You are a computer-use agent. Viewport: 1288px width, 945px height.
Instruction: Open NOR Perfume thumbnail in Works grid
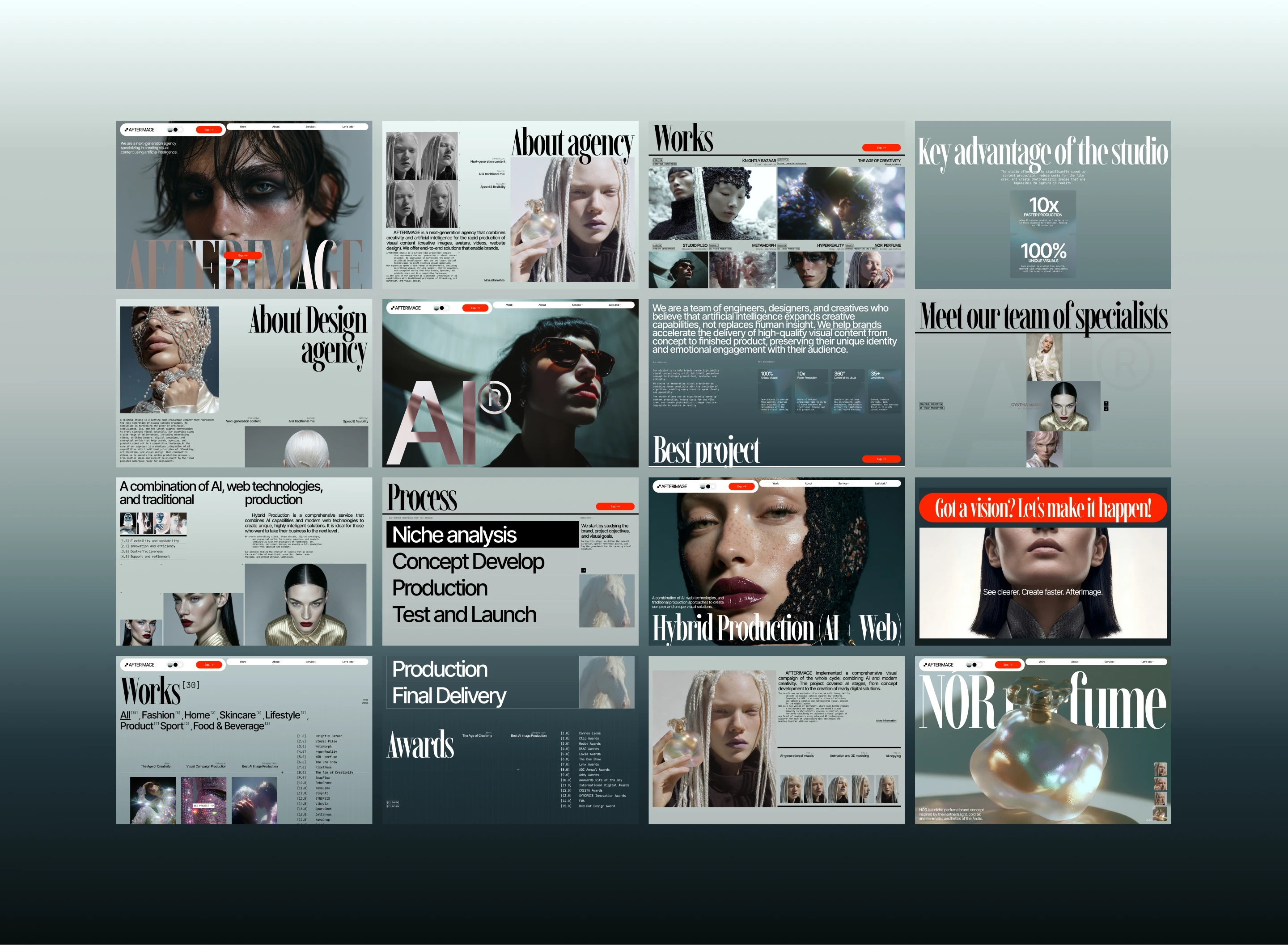(x=875, y=270)
